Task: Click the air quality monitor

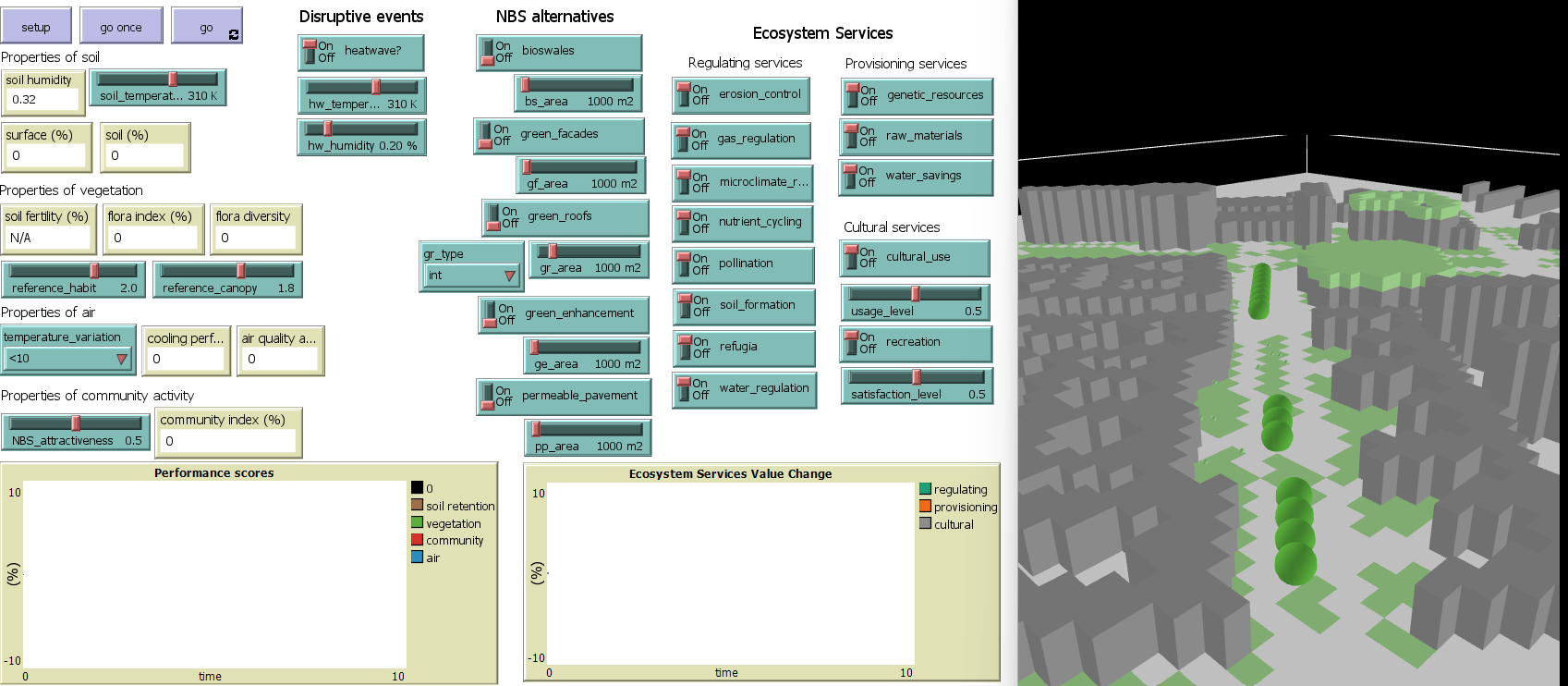Action: click(281, 350)
